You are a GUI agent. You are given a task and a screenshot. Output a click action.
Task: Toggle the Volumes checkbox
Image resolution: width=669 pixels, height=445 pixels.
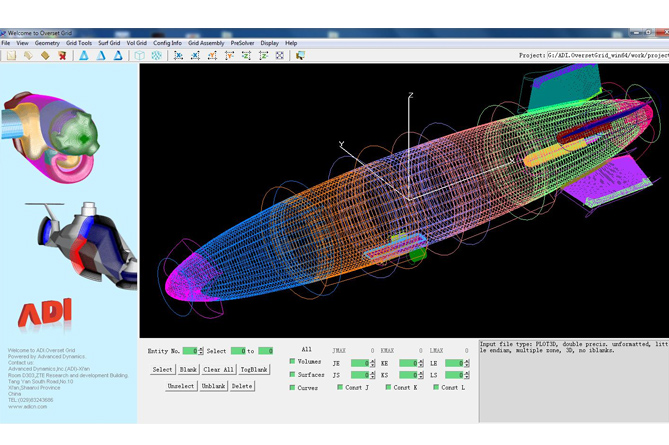point(292,362)
